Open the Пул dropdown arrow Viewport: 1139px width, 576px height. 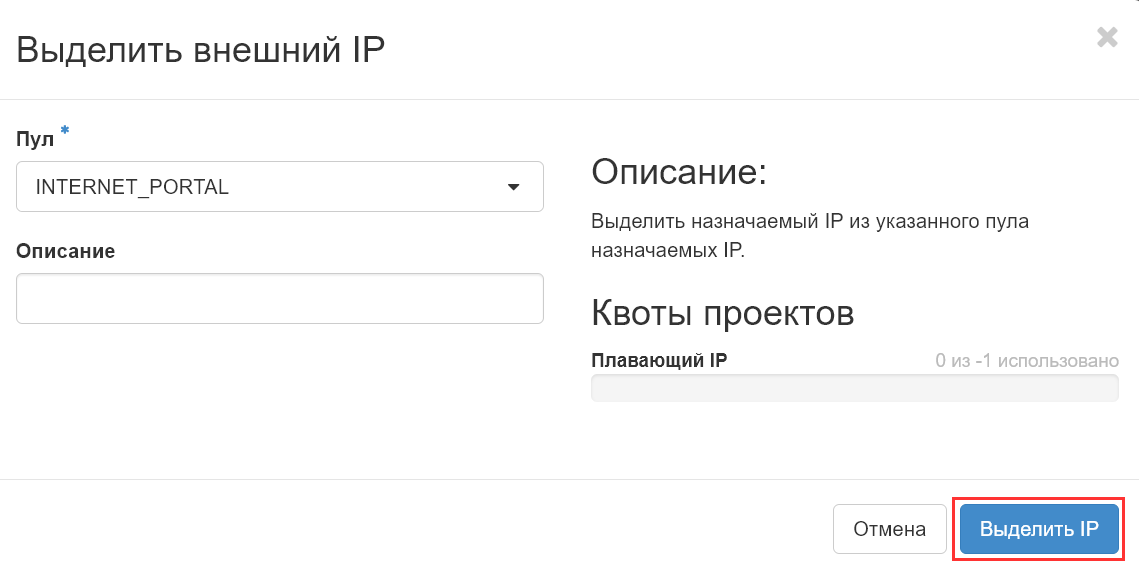point(515,186)
